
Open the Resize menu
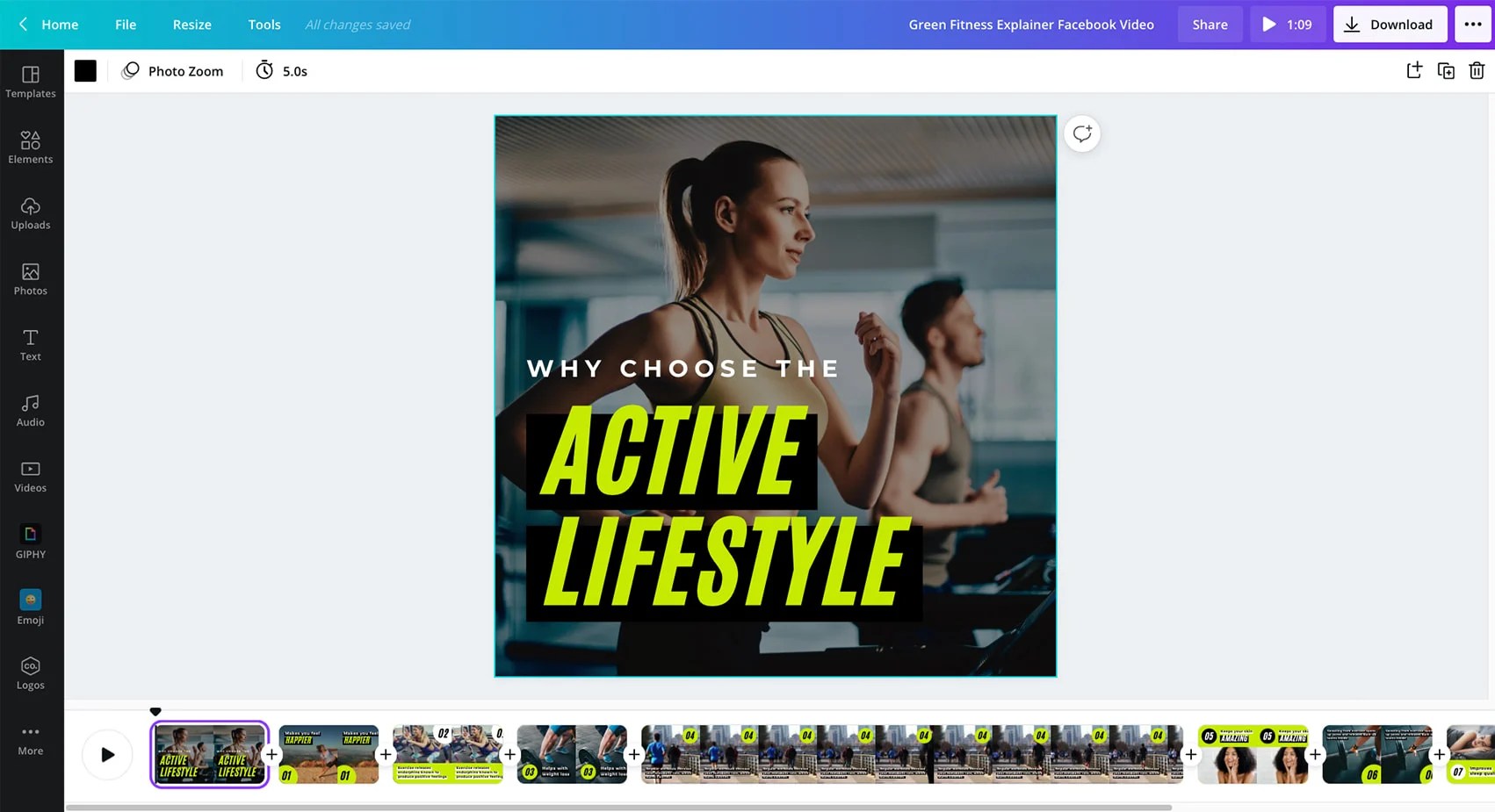pyautogui.click(x=191, y=24)
